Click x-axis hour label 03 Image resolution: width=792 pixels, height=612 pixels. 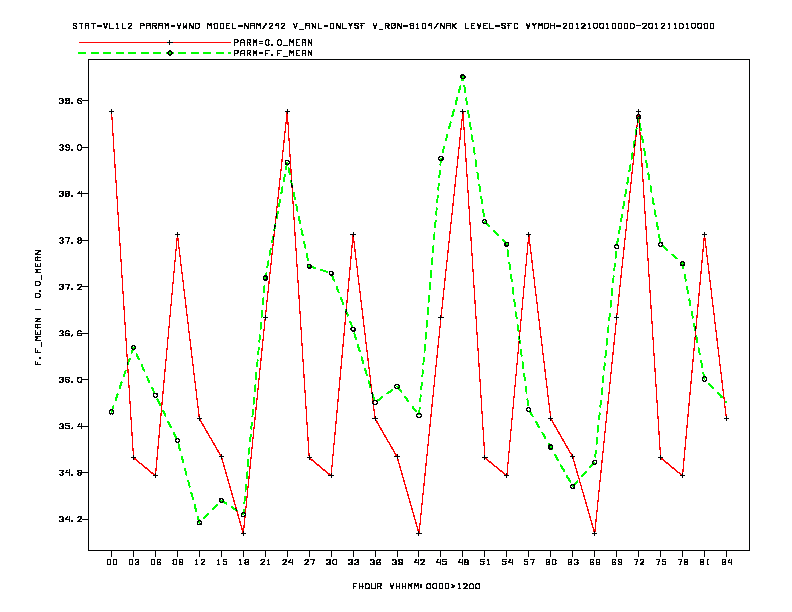pyautogui.click(x=133, y=562)
